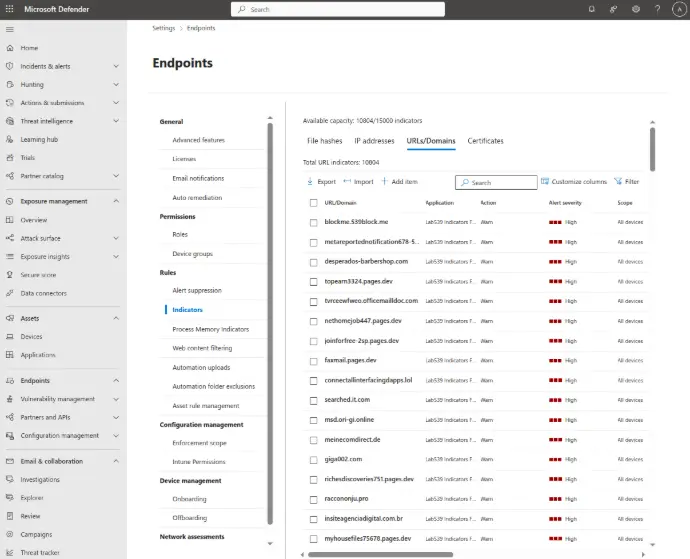The width and height of the screenshot is (690, 559).
Task: Click the Explorer icon
Action: pyautogui.click(x=10, y=498)
